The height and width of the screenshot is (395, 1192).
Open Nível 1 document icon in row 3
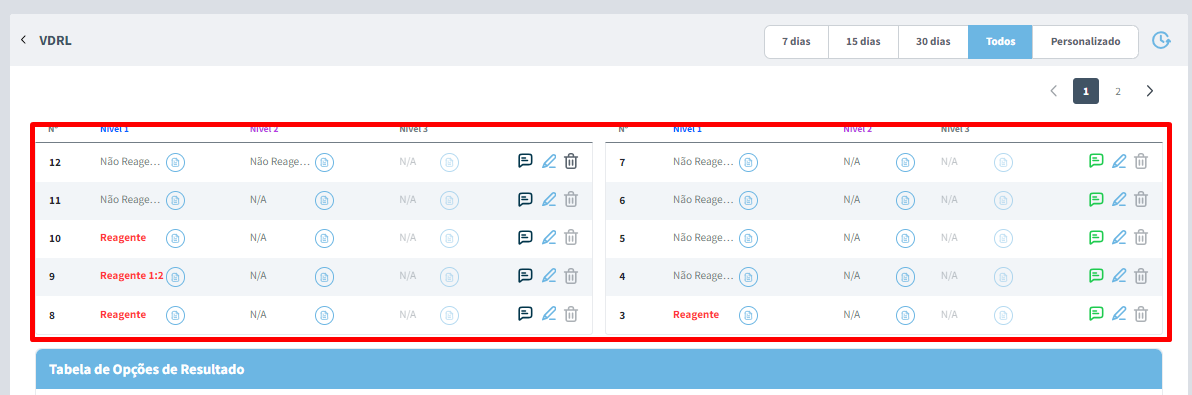(749, 314)
